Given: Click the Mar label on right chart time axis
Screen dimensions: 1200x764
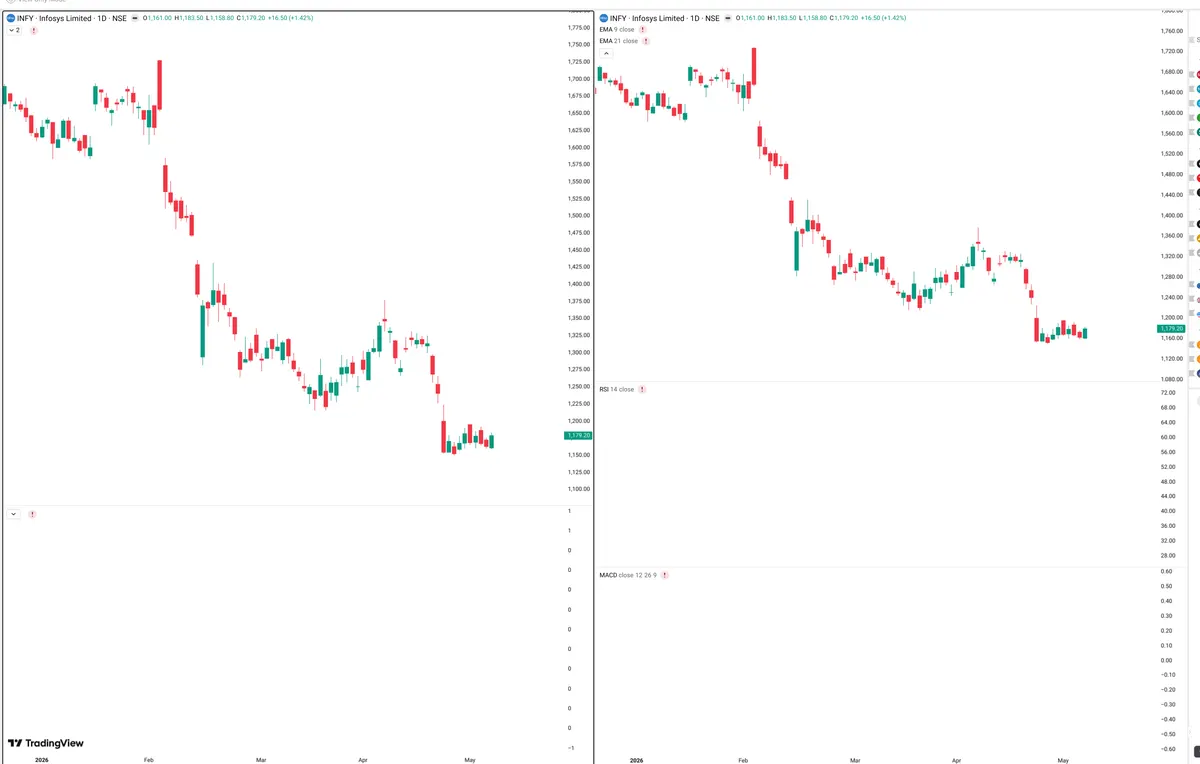Looking at the screenshot, I should (x=855, y=760).
